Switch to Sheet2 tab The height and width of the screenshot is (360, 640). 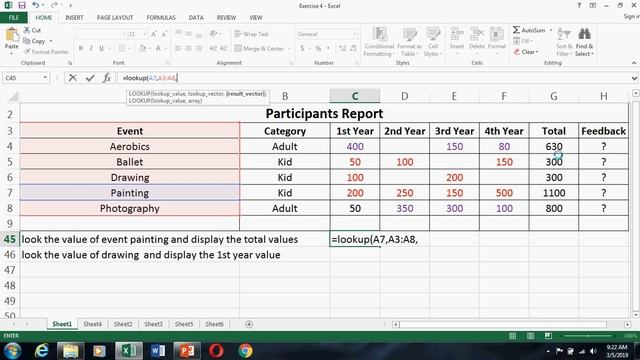pos(123,324)
